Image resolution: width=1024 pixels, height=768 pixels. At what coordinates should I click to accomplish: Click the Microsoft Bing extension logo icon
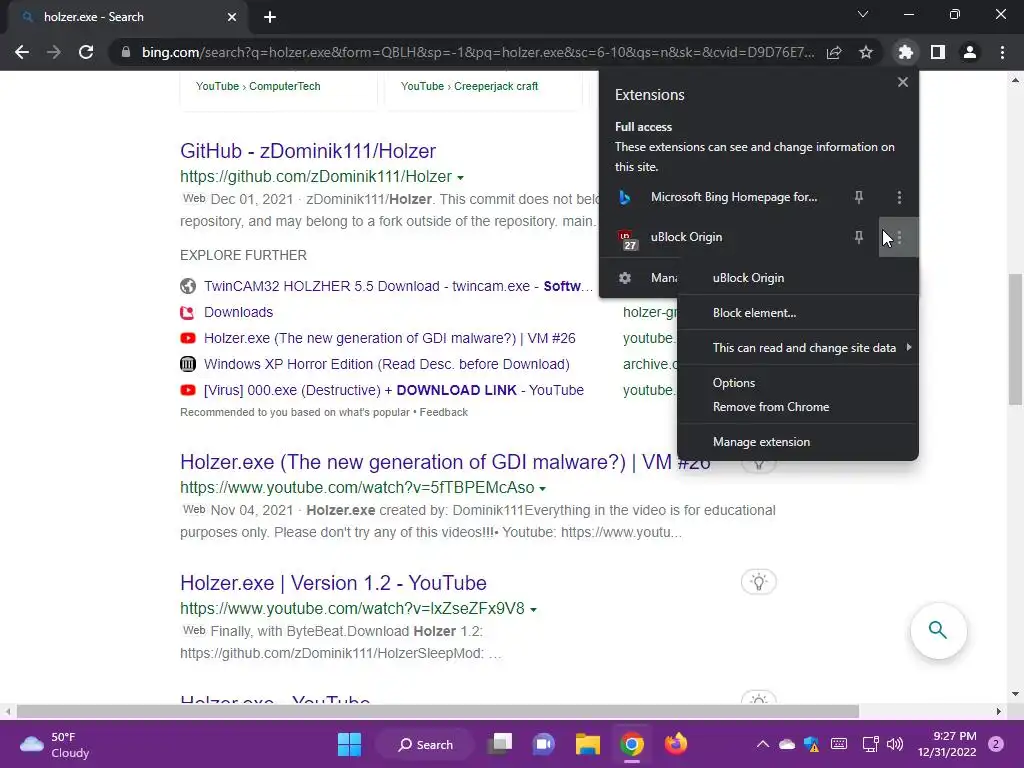point(625,197)
